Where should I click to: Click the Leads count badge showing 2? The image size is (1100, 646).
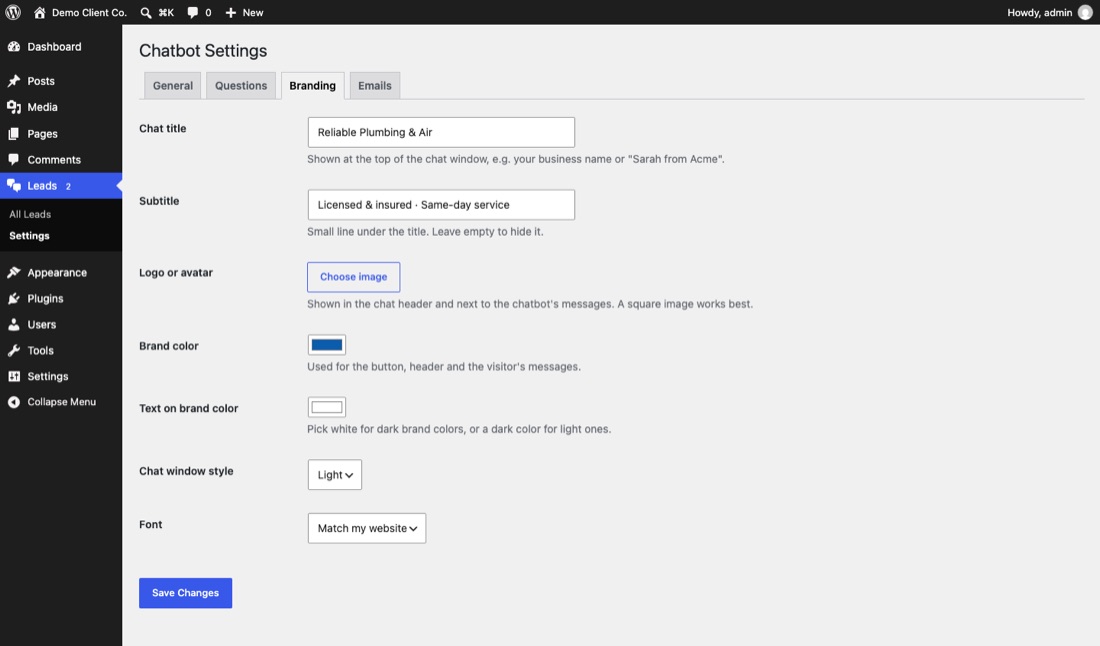click(68, 186)
